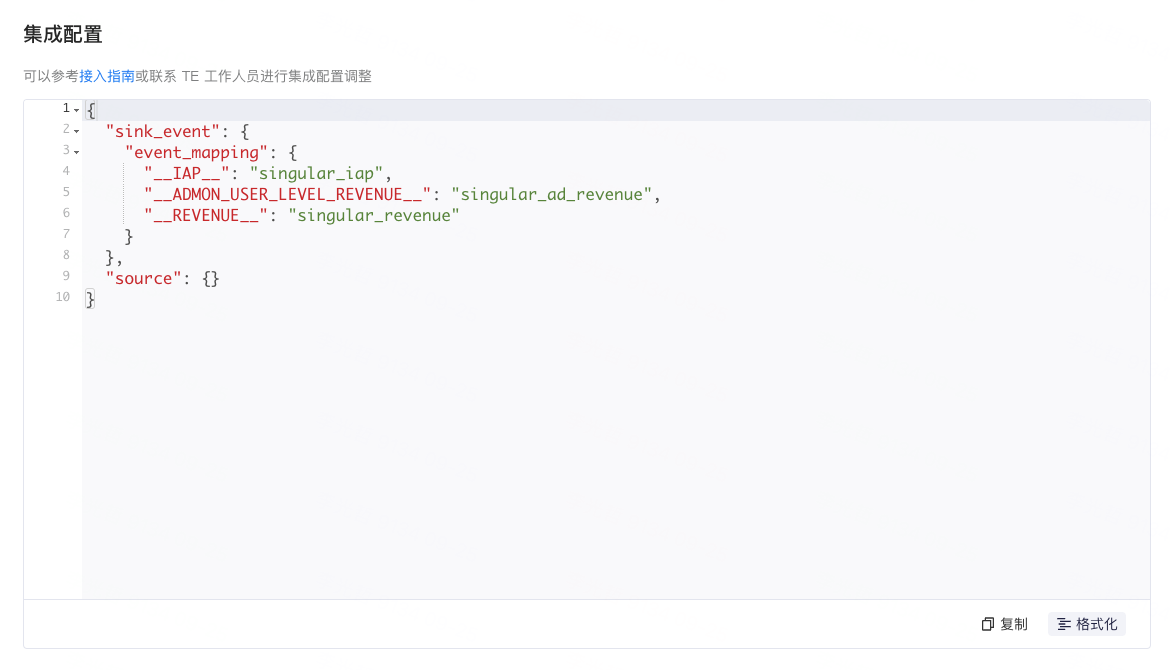The height and width of the screenshot is (670, 1174).
Task: Click the "event_mapping" key text
Action: click(196, 153)
